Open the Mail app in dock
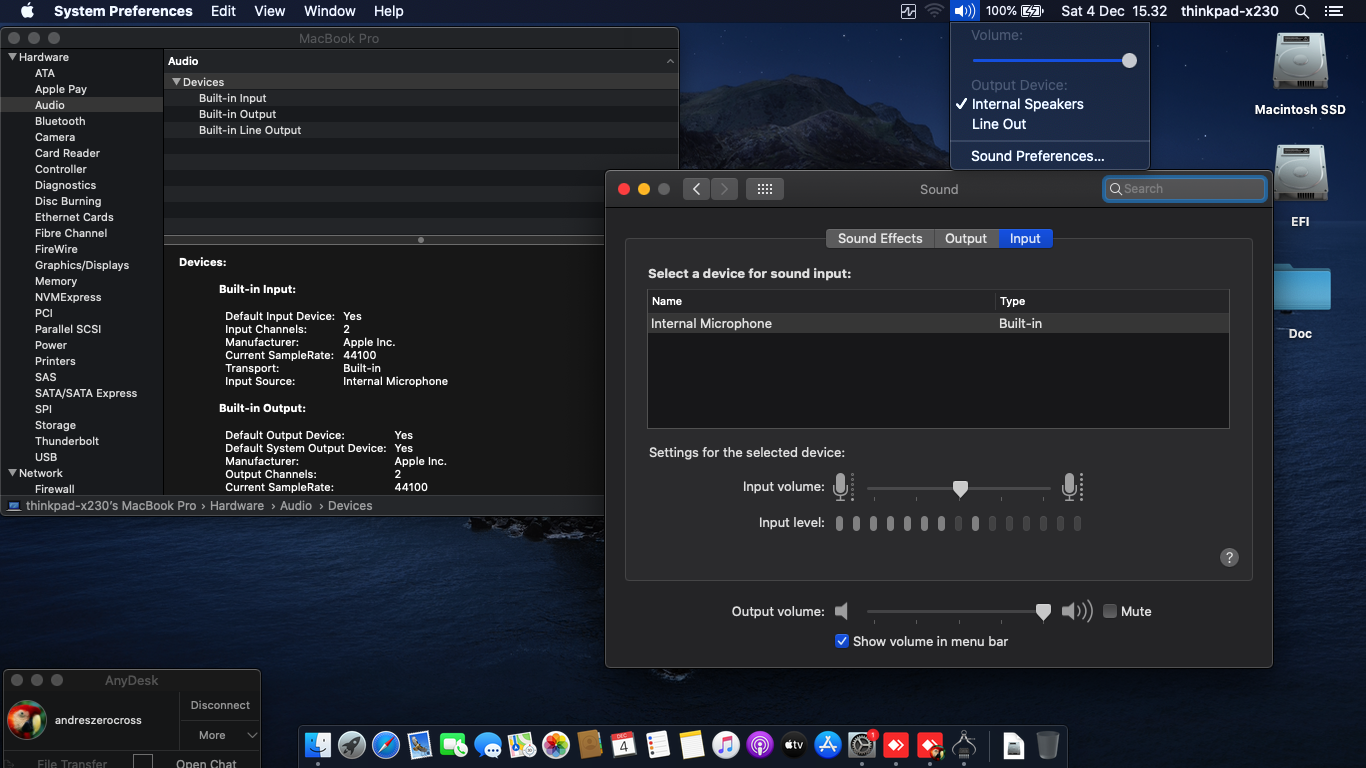 tap(420, 744)
